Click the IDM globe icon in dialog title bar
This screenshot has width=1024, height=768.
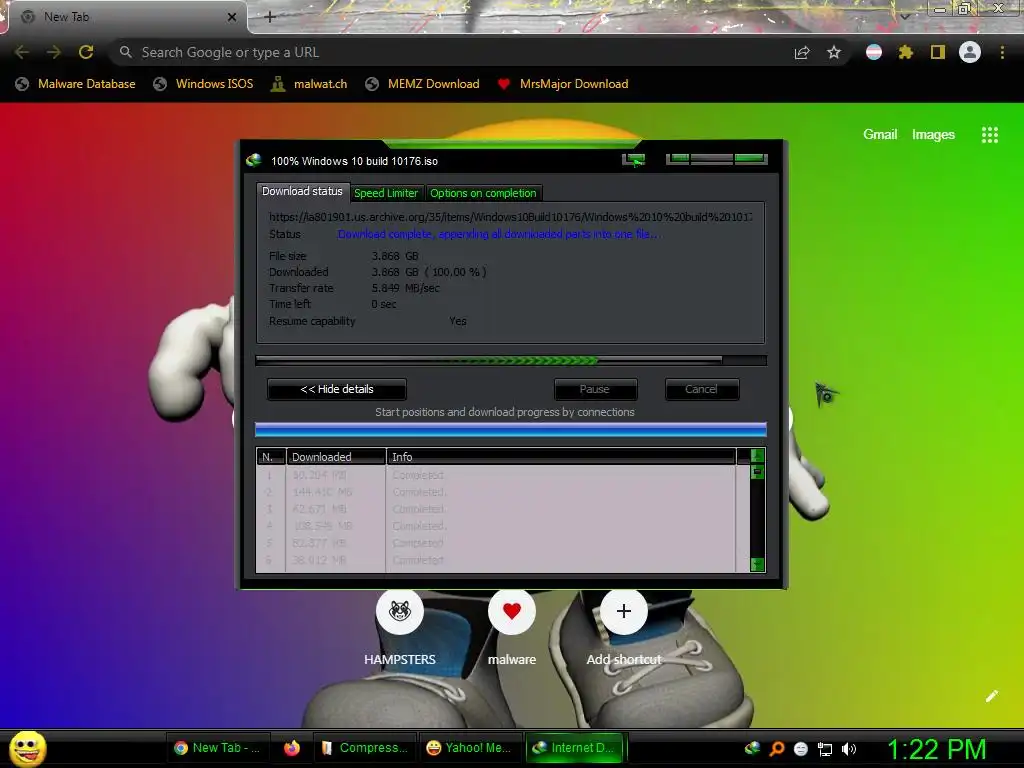coord(253,160)
